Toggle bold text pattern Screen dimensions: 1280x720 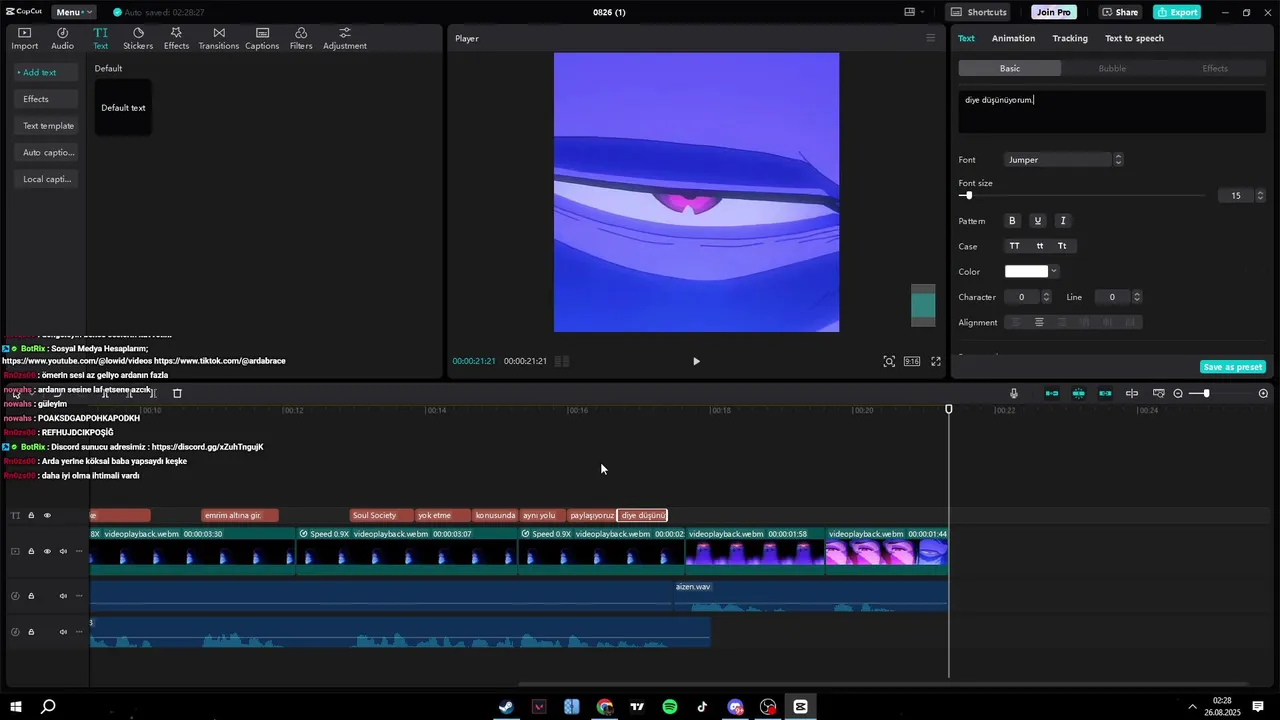click(x=1012, y=221)
